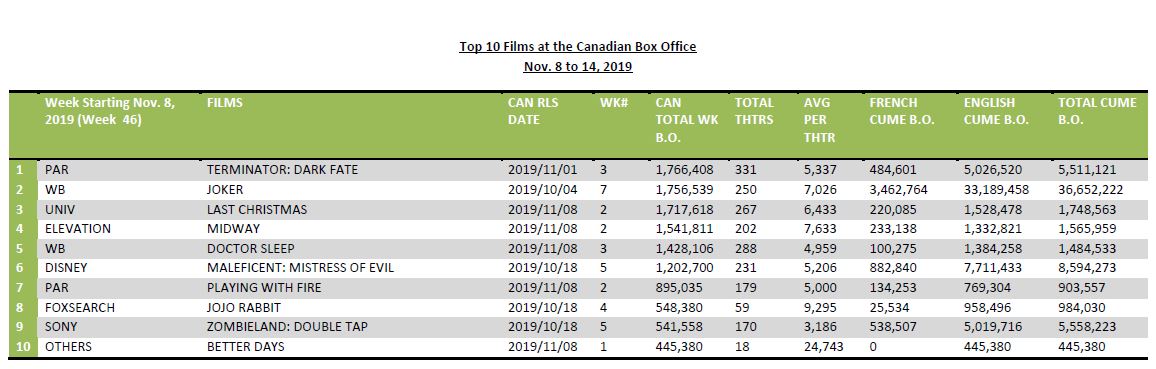Viewport: 1156px width, 369px height.
Task: Click the title 'Top 10 Films at the Canadian Box Office'
Action: coord(577,47)
